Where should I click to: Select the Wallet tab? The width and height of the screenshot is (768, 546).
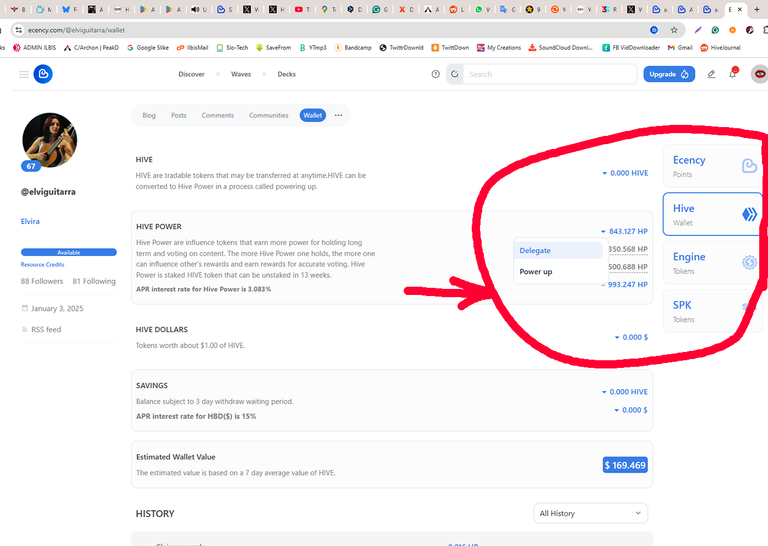pos(312,115)
